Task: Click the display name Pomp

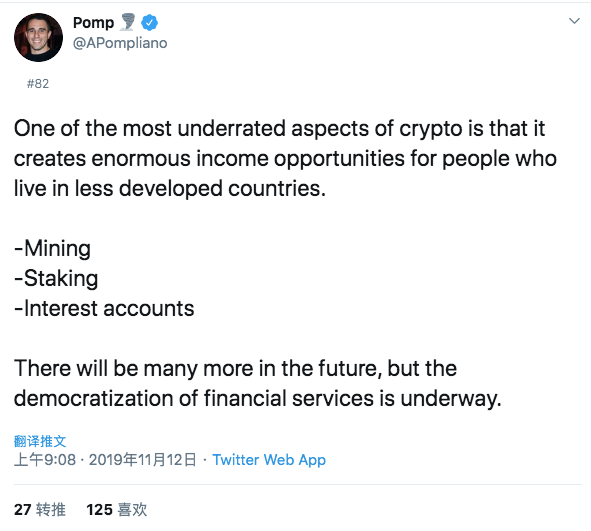Action: point(93,23)
